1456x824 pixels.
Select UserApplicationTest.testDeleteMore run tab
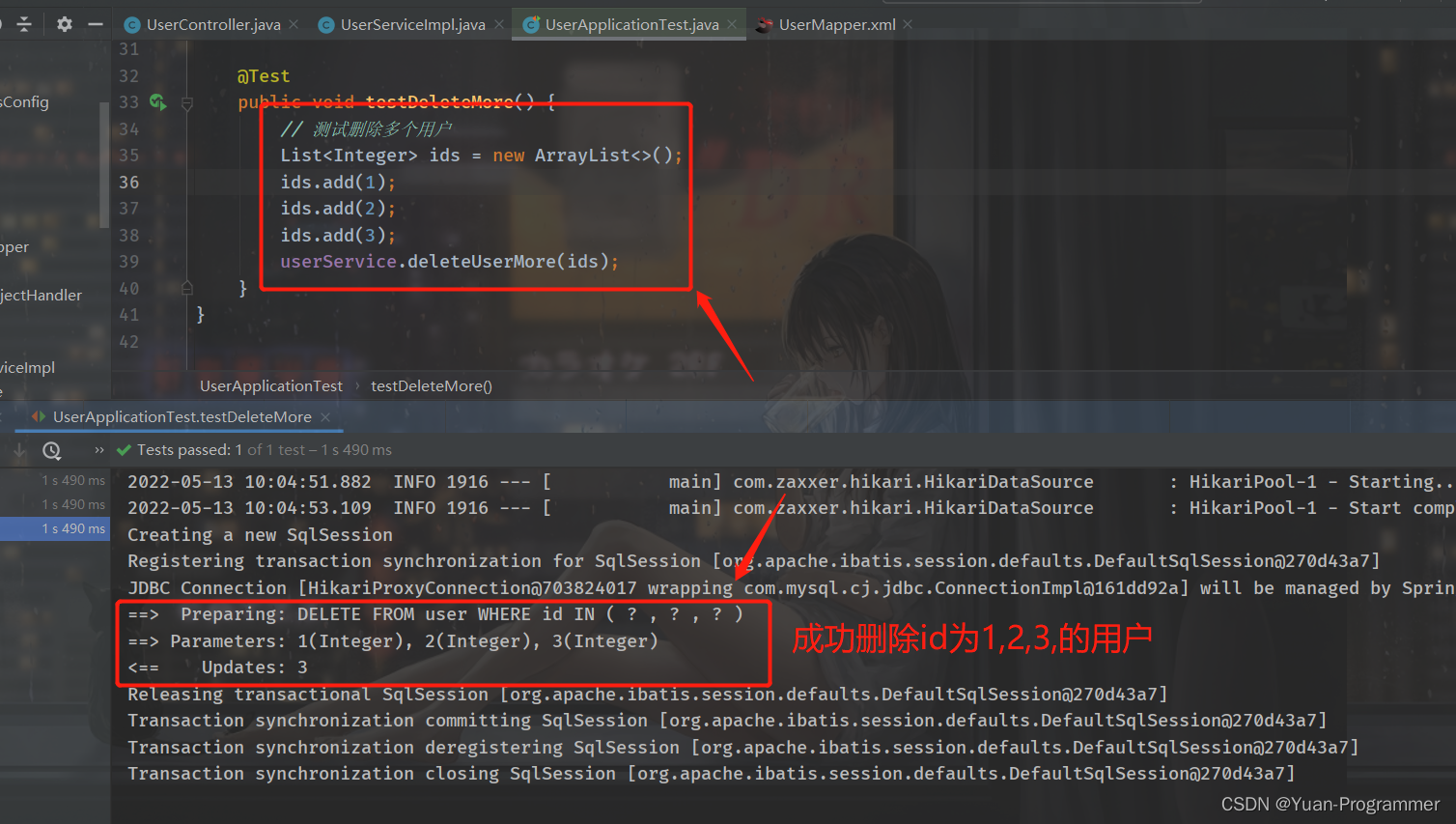click(182, 417)
